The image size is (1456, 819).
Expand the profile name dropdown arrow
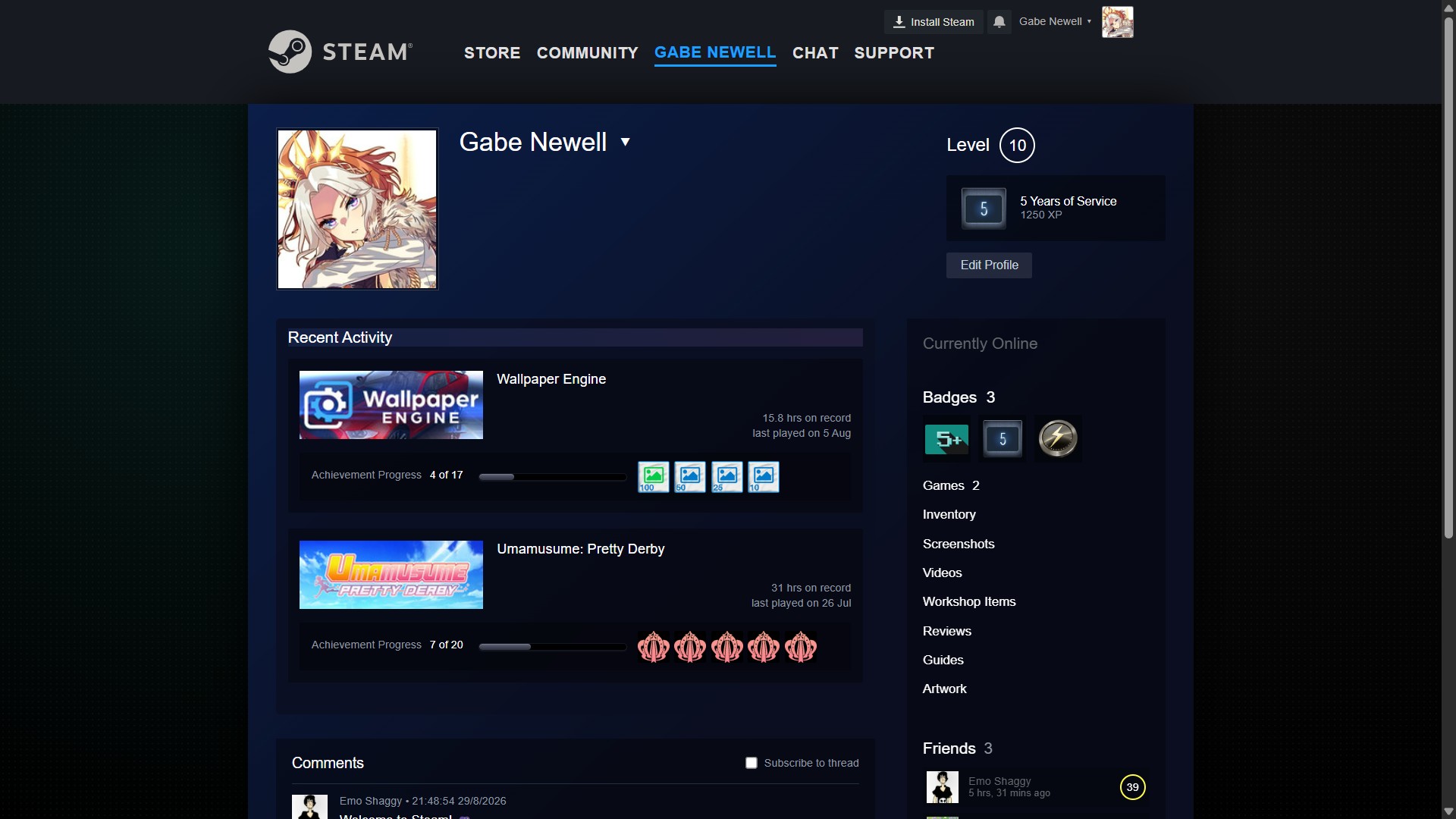point(625,142)
